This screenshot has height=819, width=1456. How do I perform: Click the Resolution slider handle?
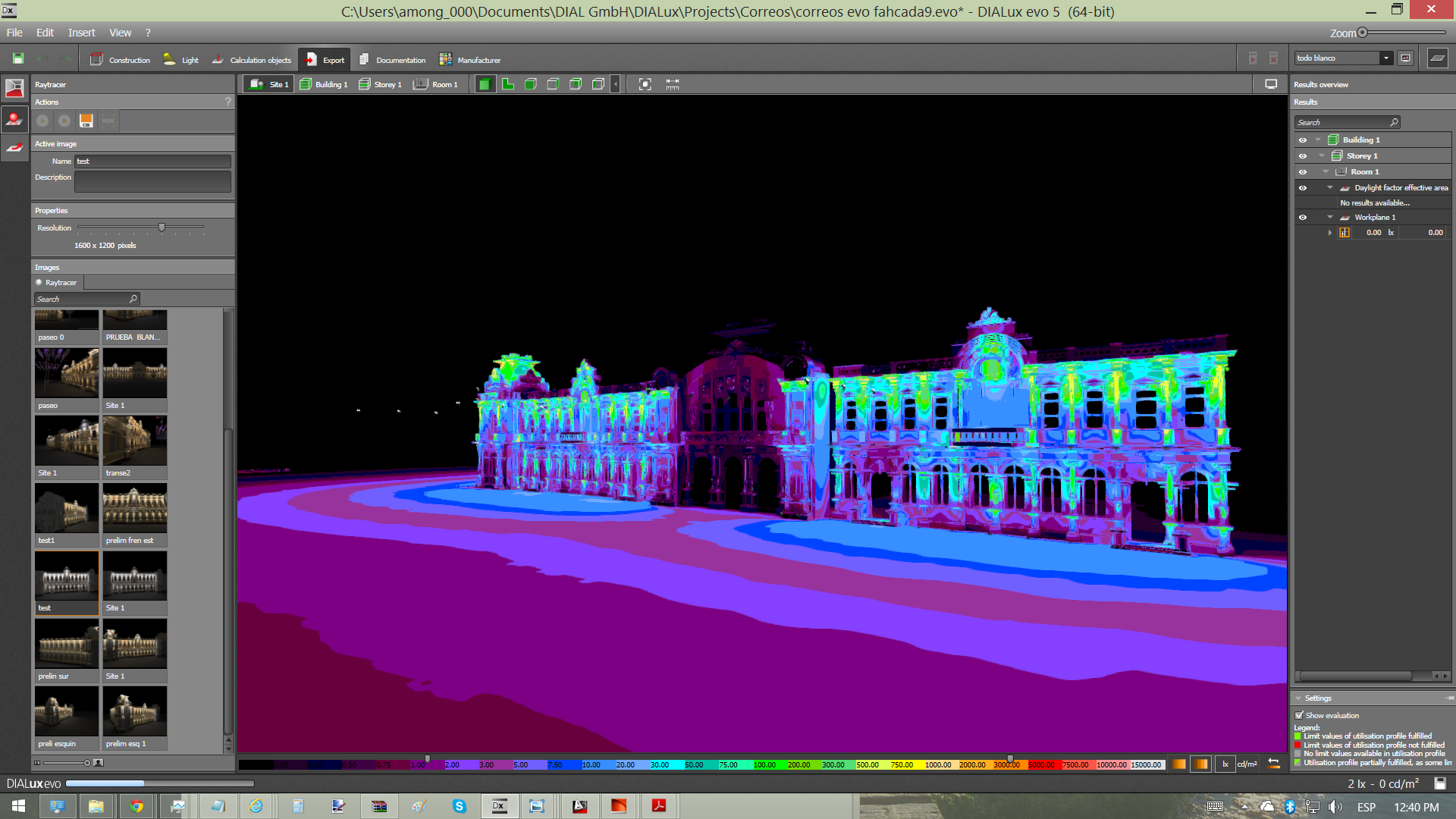(x=162, y=227)
